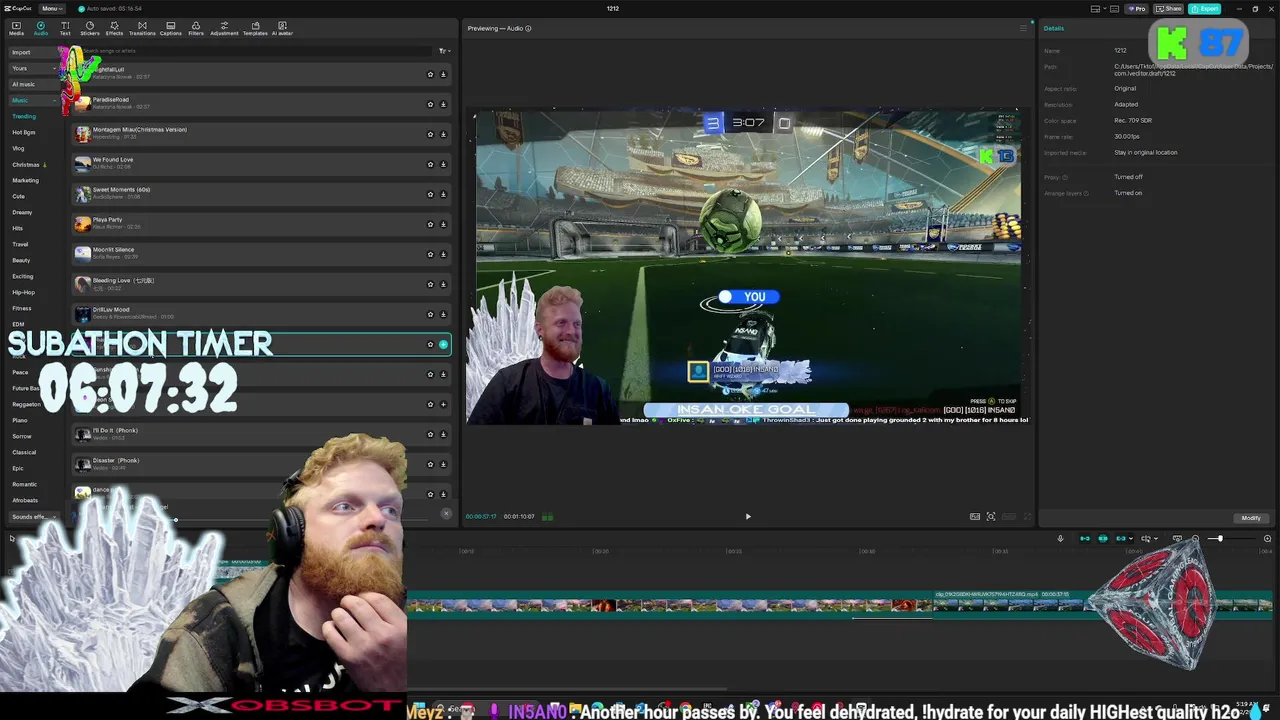Viewport: 1280px width, 720px height.
Task: Favorite the ParadiseRoad track
Action: point(431,104)
